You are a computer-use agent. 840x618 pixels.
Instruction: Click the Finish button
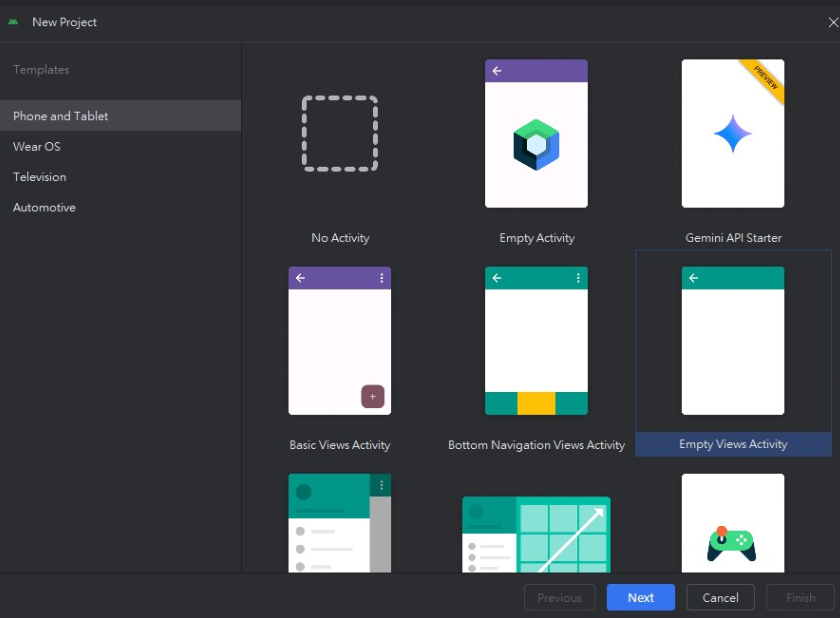point(800,598)
